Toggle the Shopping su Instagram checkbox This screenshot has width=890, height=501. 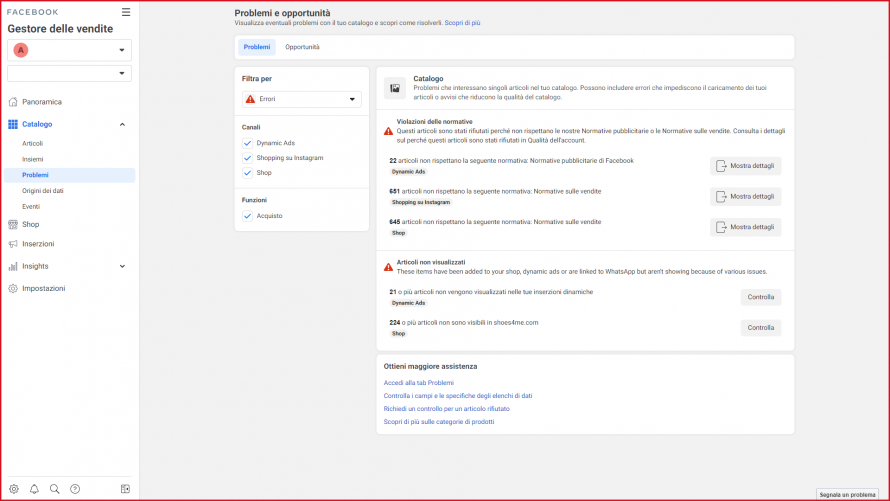pos(247,158)
